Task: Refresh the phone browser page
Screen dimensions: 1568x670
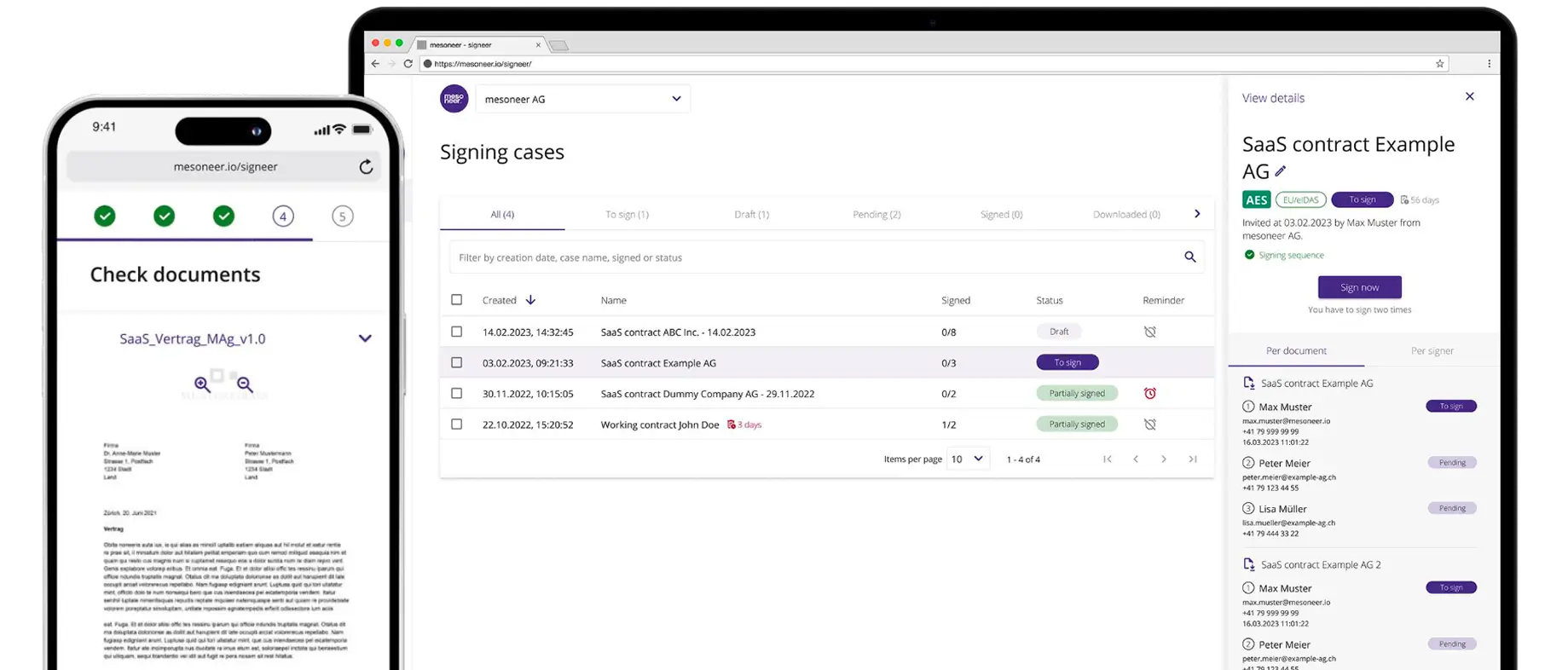Action: point(366,166)
